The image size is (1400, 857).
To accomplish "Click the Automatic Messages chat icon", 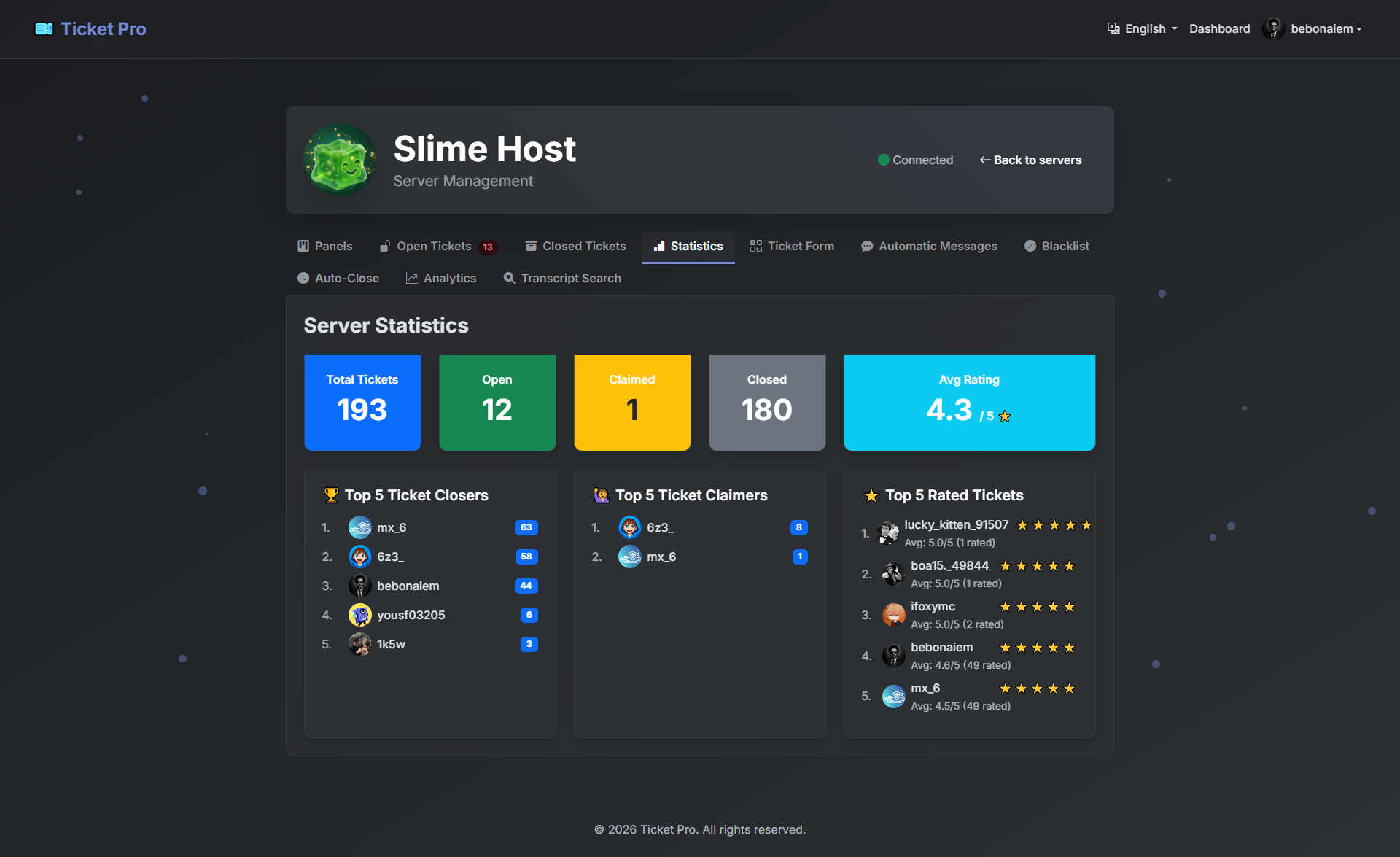I will (x=867, y=246).
